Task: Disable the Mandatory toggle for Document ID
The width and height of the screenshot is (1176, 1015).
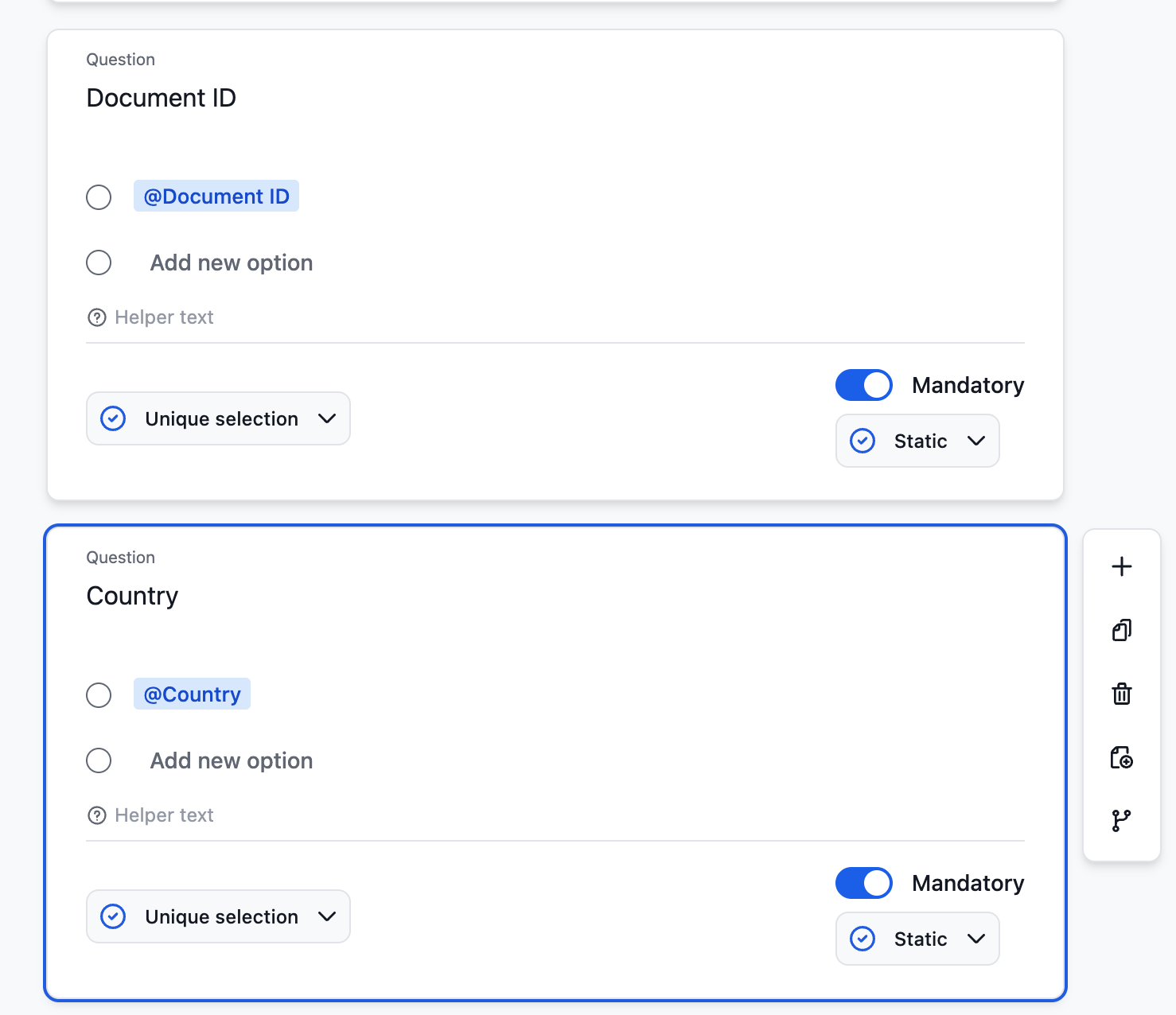Action: (x=863, y=385)
